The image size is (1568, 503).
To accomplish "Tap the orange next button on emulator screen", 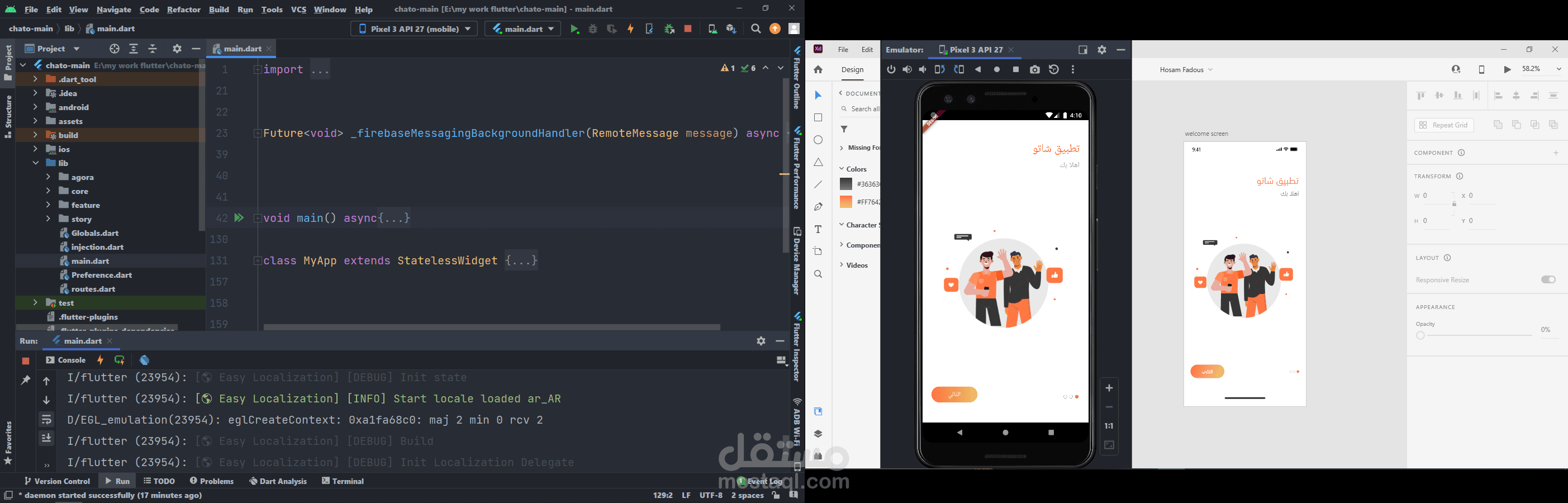I will coord(954,395).
